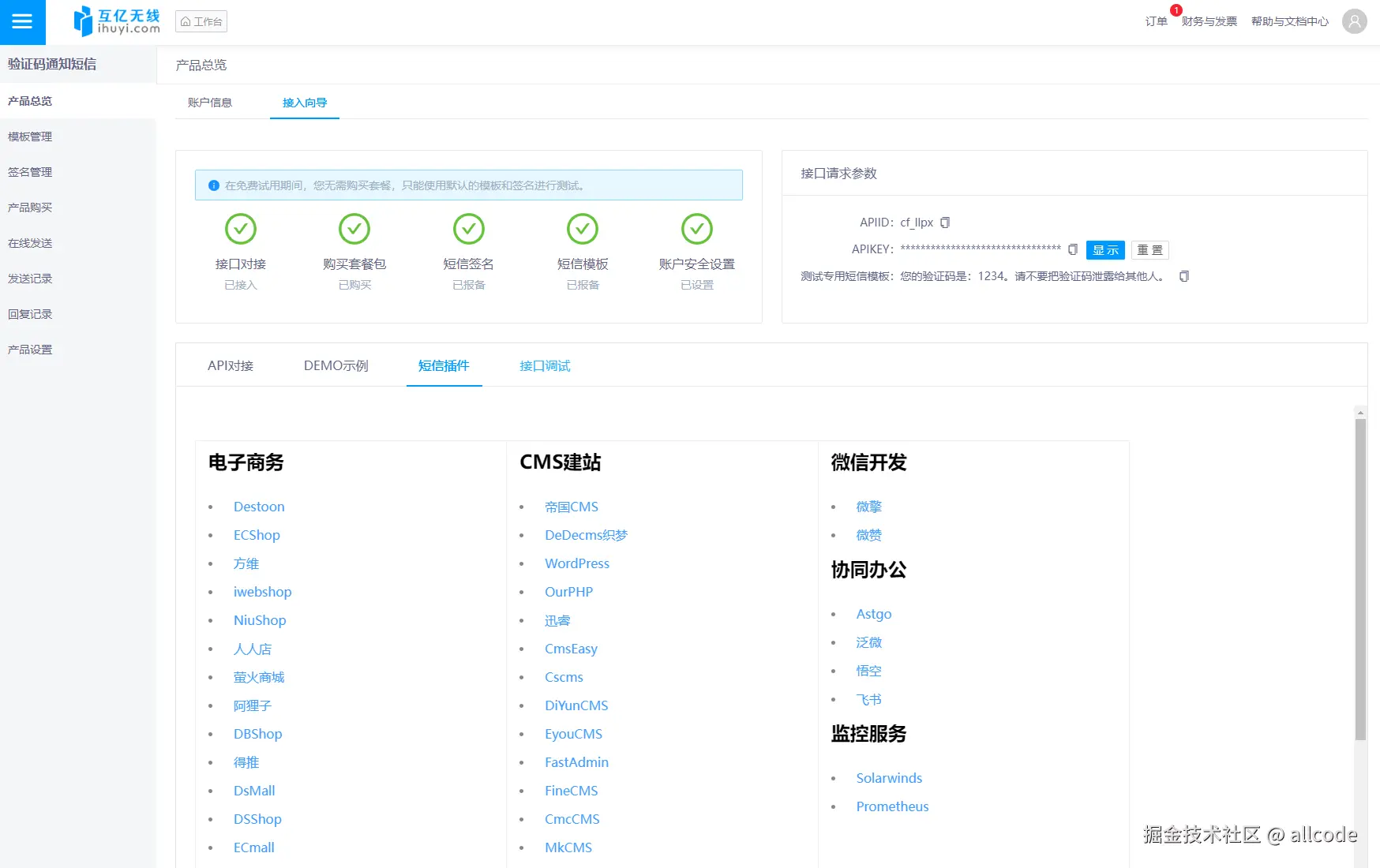Switch to the 账户信息 tab
This screenshot has height=868, width=1380.
coord(210,103)
